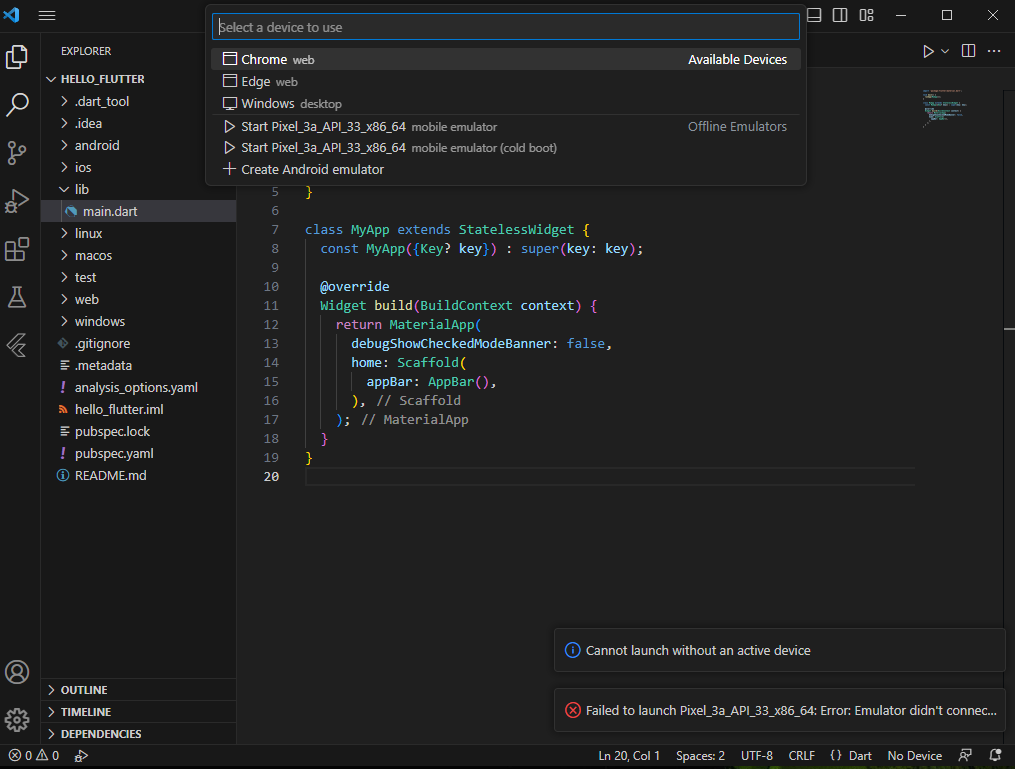Screen dimensions: 1015x769
Task: Open the Explorer view in activity bar
Action: pyautogui.click(x=17, y=57)
